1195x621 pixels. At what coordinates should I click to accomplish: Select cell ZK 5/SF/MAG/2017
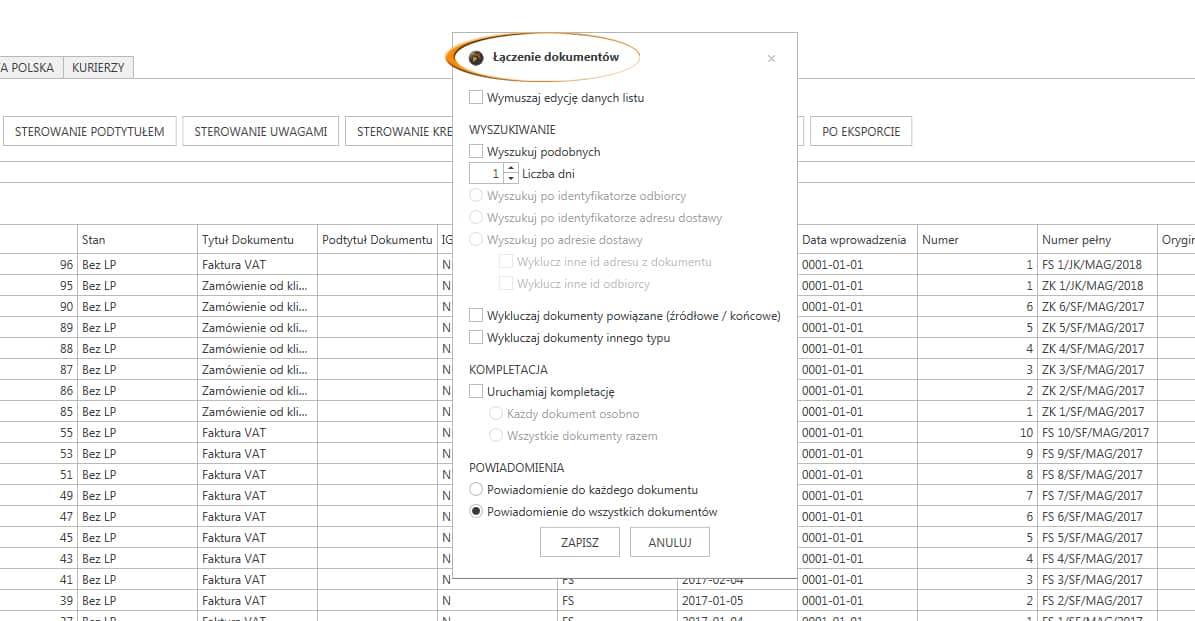pos(1097,328)
